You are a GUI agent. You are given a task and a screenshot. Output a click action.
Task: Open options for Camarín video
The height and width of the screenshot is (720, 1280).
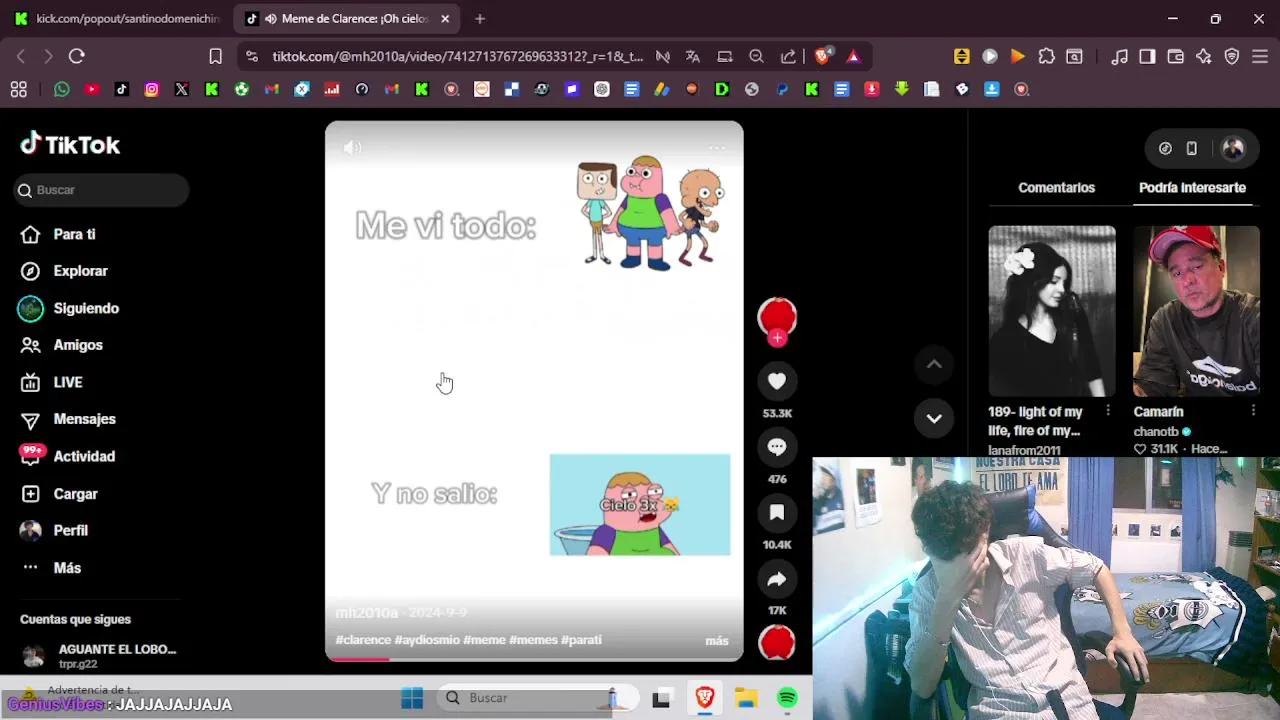[x=1253, y=411]
